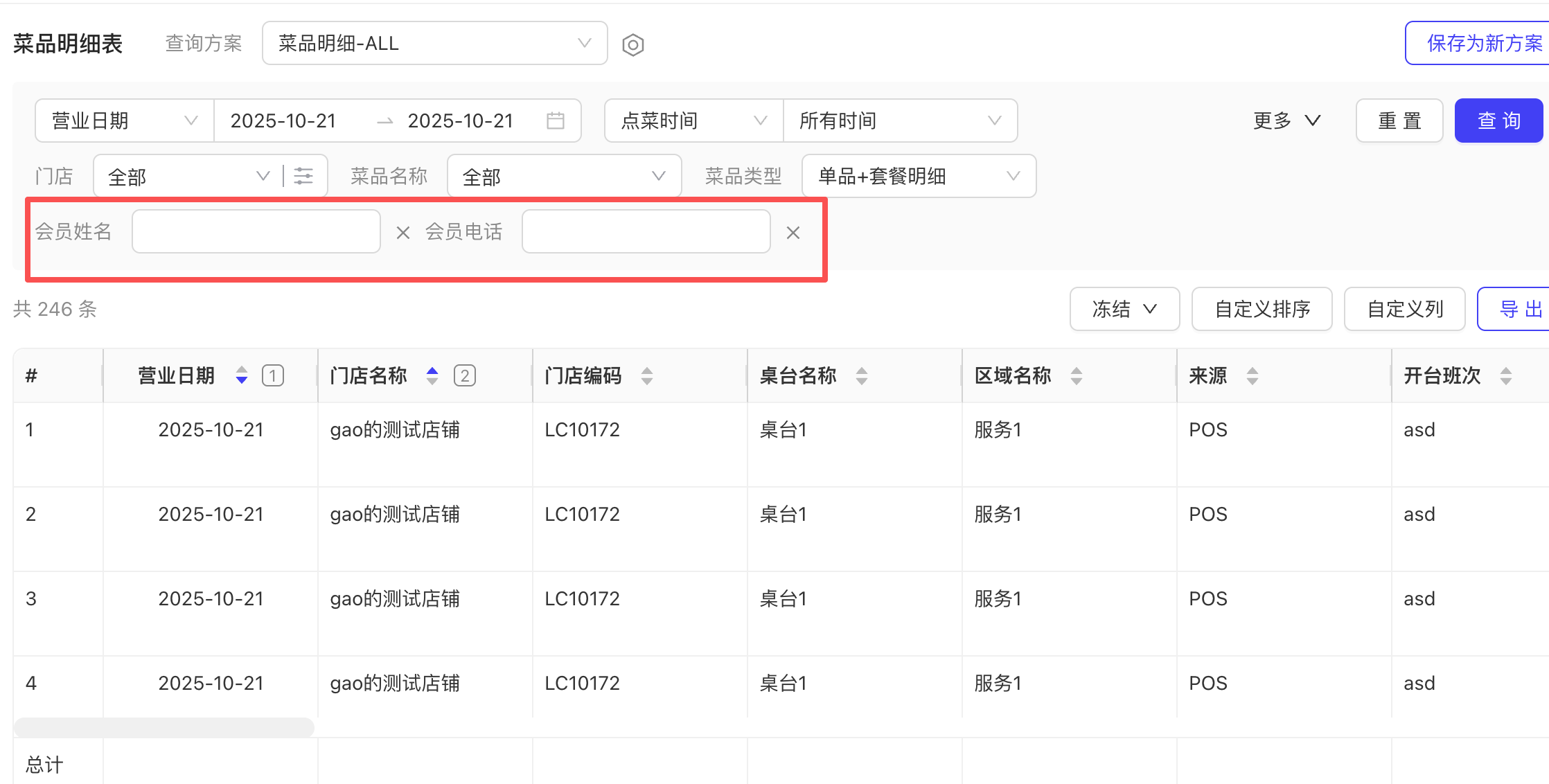Image resolution: width=1549 pixels, height=784 pixels.
Task: Sort by 桌台名称 column arrows
Action: pyautogui.click(x=861, y=375)
